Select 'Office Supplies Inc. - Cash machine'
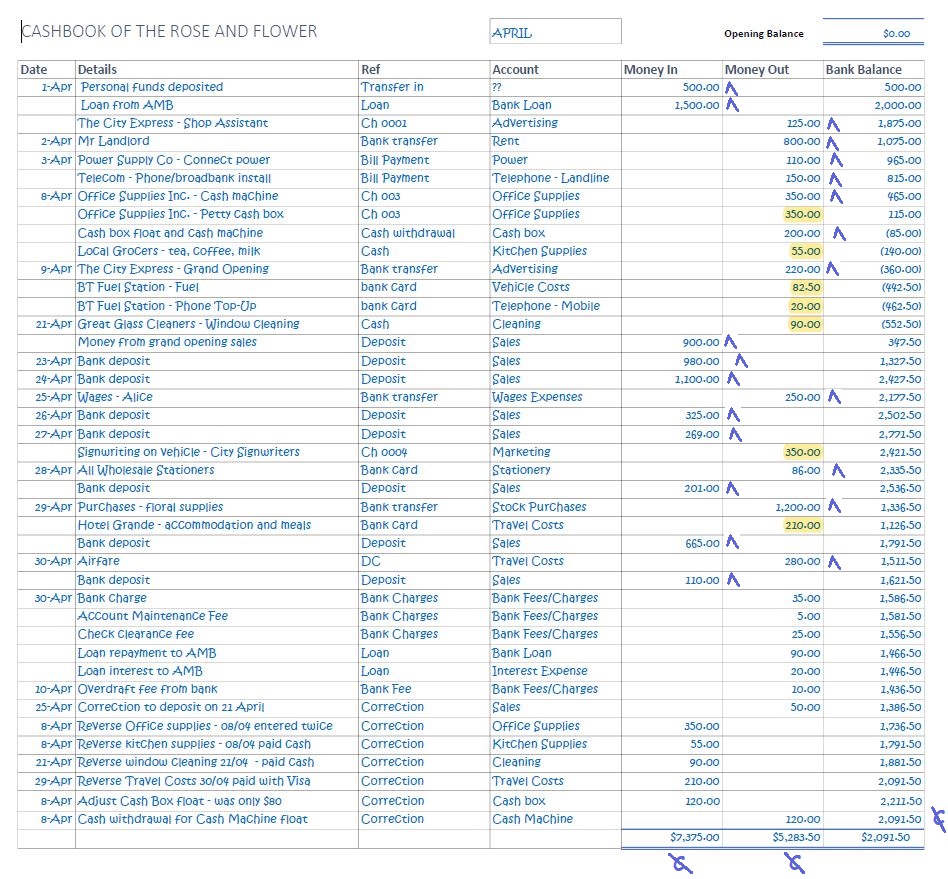Viewport: 948px width, 879px height. coord(178,196)
